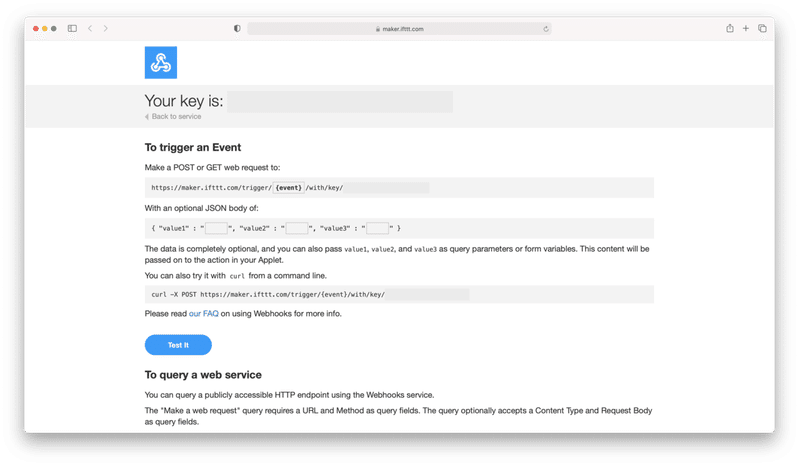Click the maker.ifttt.com address bar

click(x=399, y=29)
